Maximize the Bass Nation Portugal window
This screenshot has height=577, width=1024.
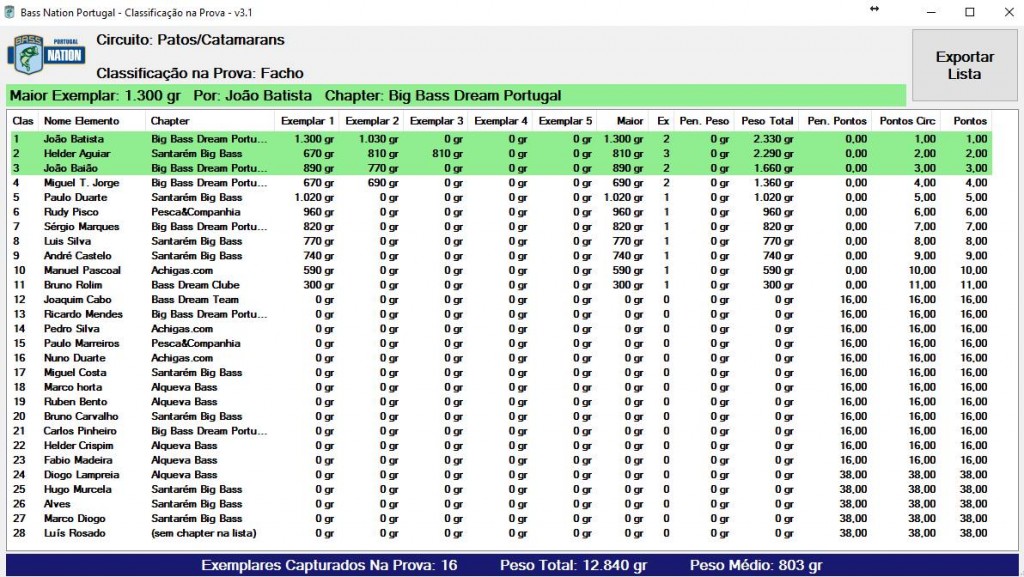click(x=970, y=12)
